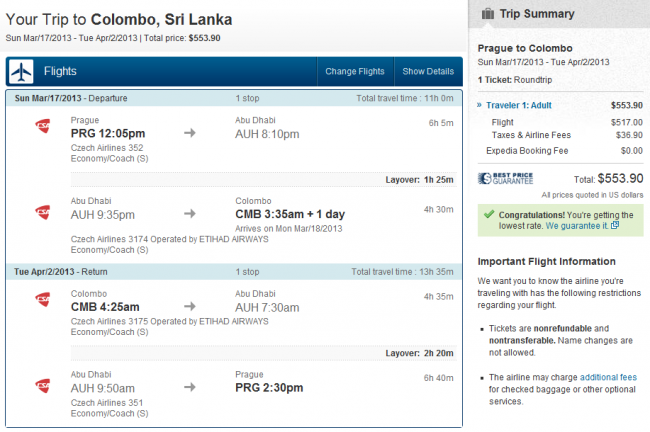The image size is (650, 432).
Task: Click the green checkmark beside Congratulations
Action: tap(486, 214)
